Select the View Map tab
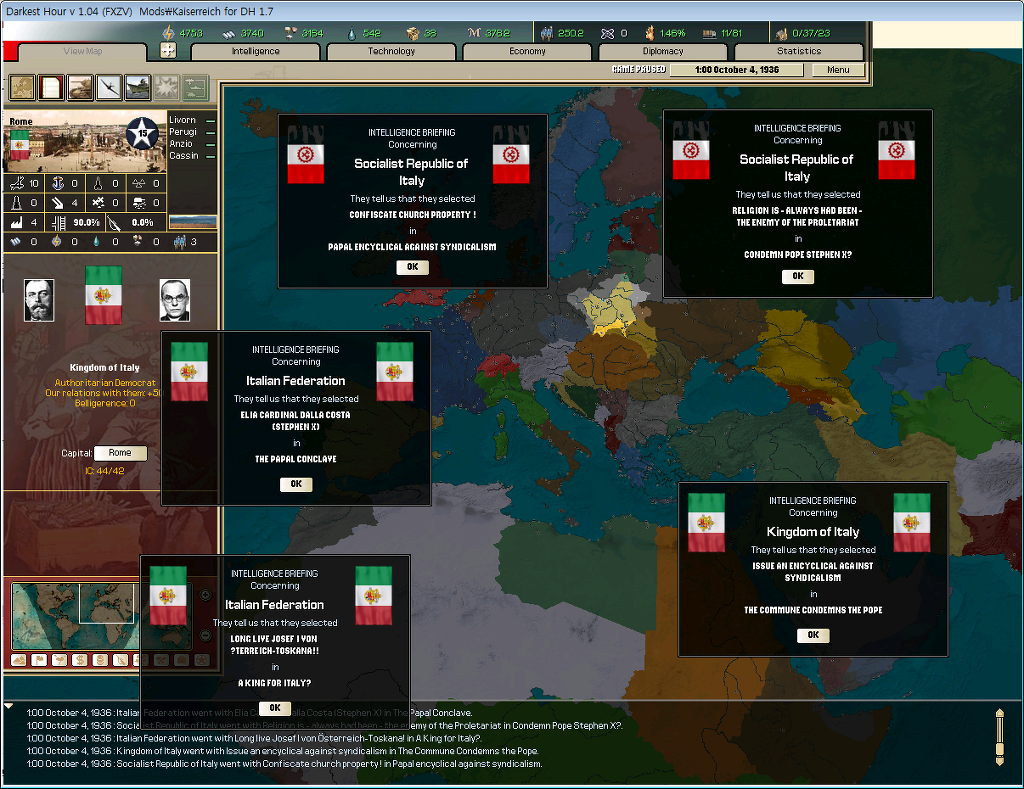1024x789 pixels. click(82, 51)
